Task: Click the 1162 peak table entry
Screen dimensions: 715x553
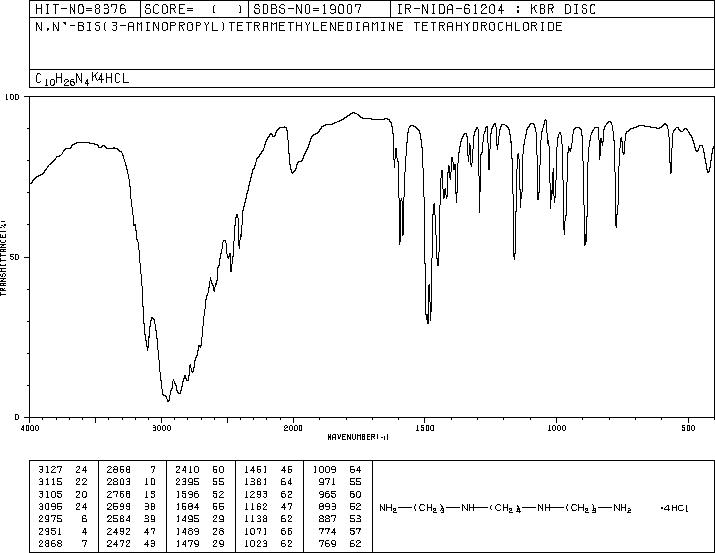Action: pyautogui.click(x=269, y=506)
